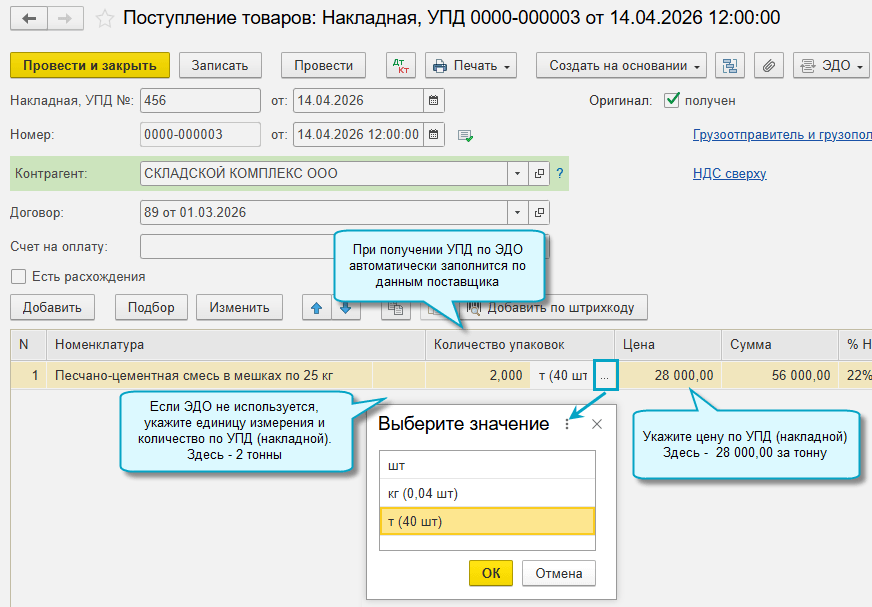This screenshot has height=607, width=872.
Task: Go back with the left arrow button
Action: coord(29,18)
